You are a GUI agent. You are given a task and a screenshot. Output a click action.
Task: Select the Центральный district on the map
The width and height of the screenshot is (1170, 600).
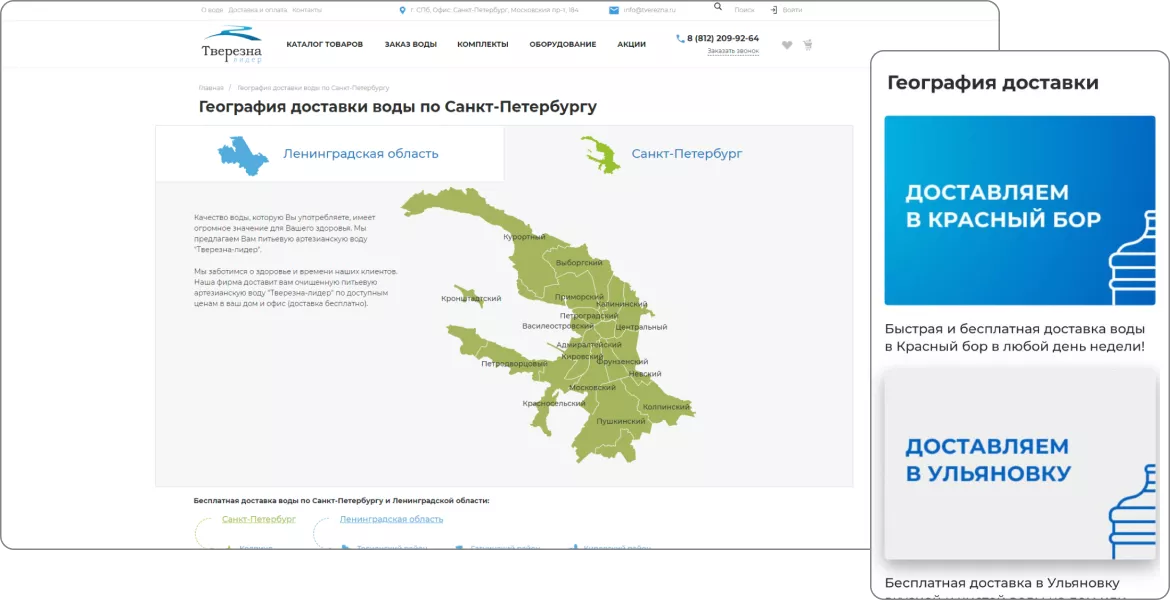[x=641, y=327]
